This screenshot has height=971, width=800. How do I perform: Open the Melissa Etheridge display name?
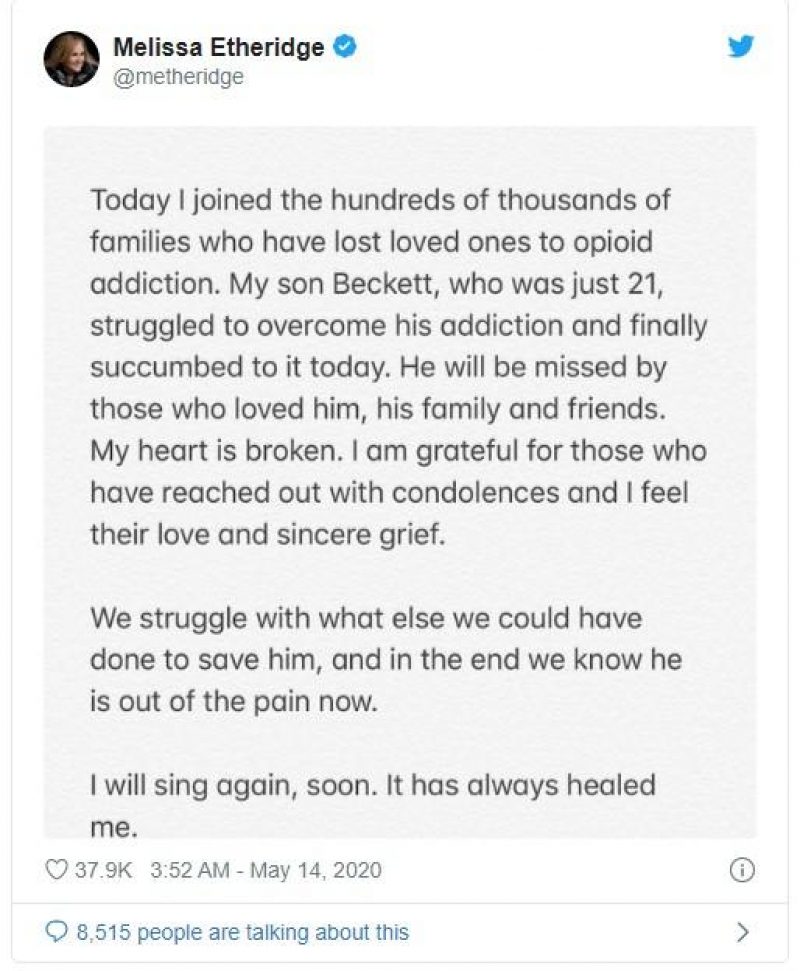click(218, 47)
